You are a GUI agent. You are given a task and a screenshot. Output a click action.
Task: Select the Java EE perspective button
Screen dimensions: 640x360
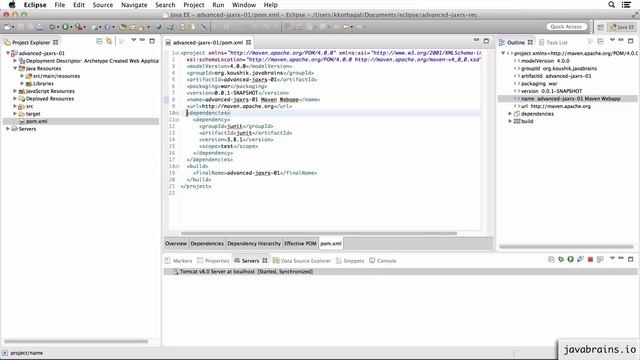click(622, 27)
